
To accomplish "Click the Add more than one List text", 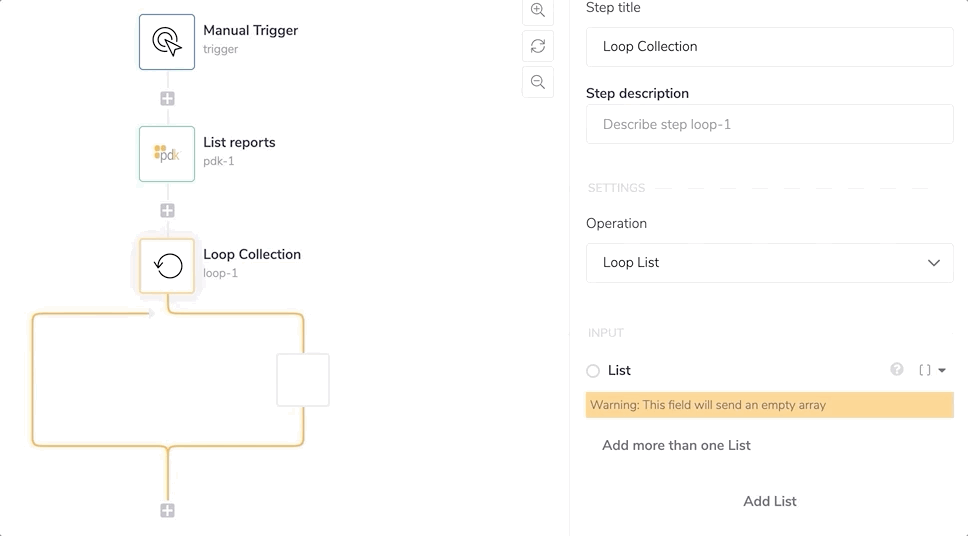I will pos(676,445).
